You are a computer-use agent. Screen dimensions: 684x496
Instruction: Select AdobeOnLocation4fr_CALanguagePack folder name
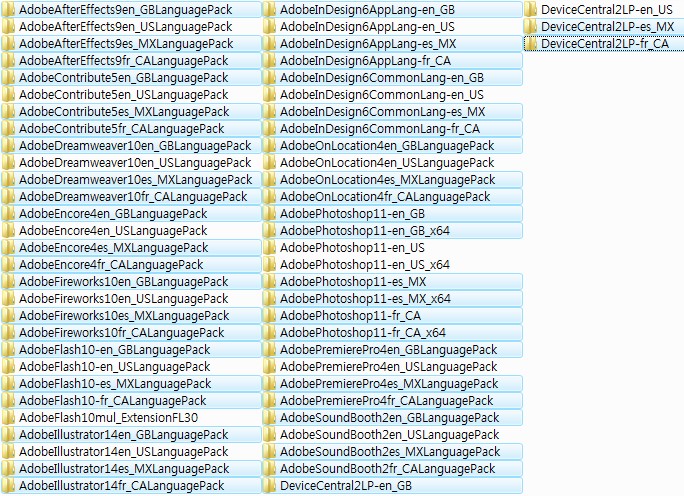[385, 197]
